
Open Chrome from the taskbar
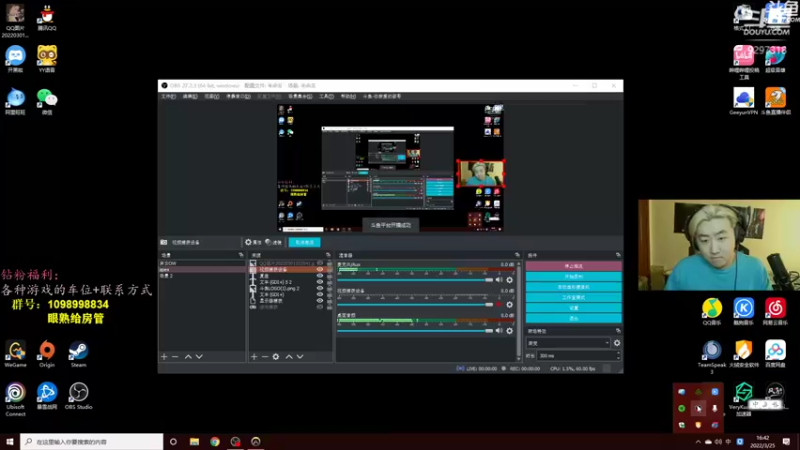(x=215, y=441)
